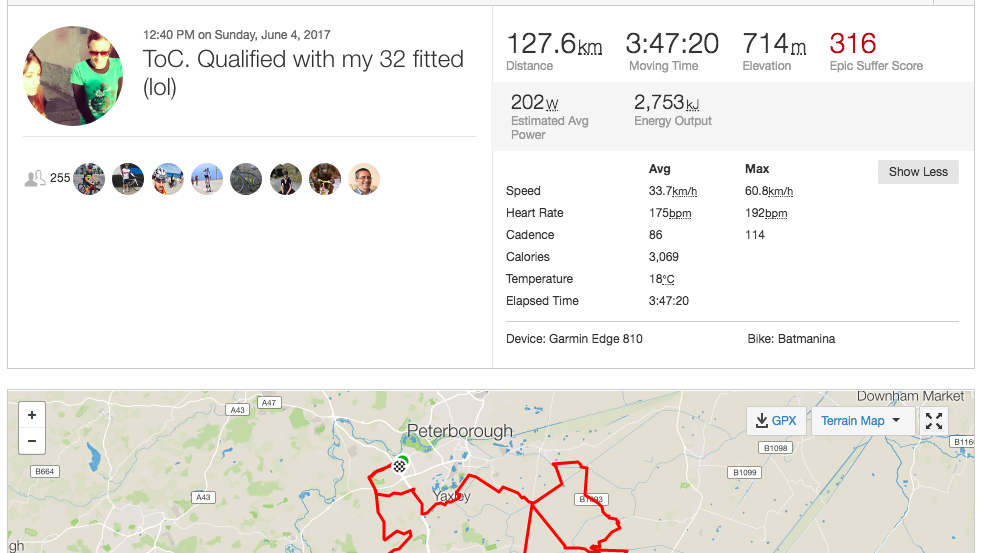The width and height of the screenshot is (983, 553).
Task: Click the Estimated Avg Power value
Action: (534, 103)
